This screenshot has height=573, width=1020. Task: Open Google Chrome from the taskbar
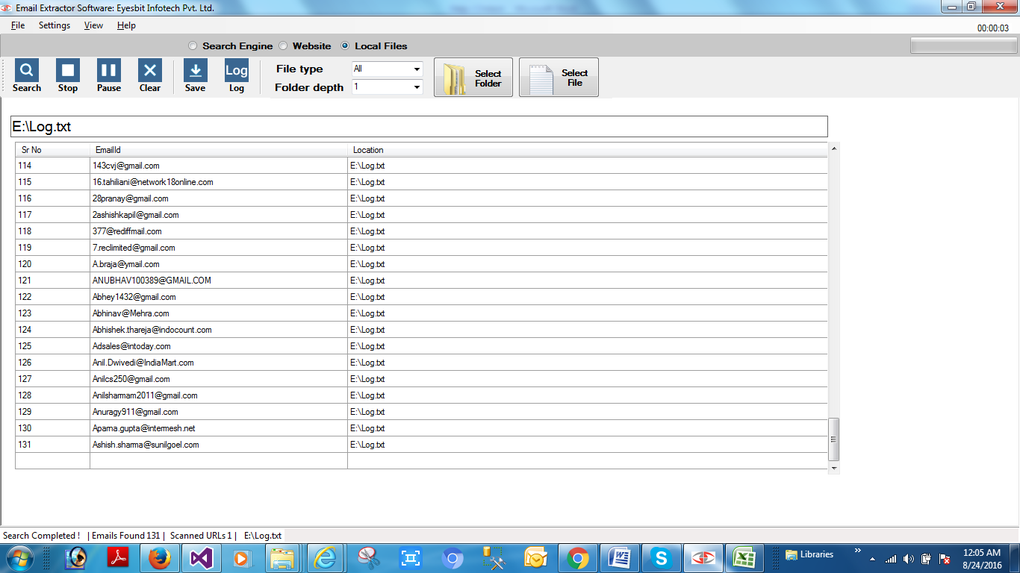tap(577, 559)
